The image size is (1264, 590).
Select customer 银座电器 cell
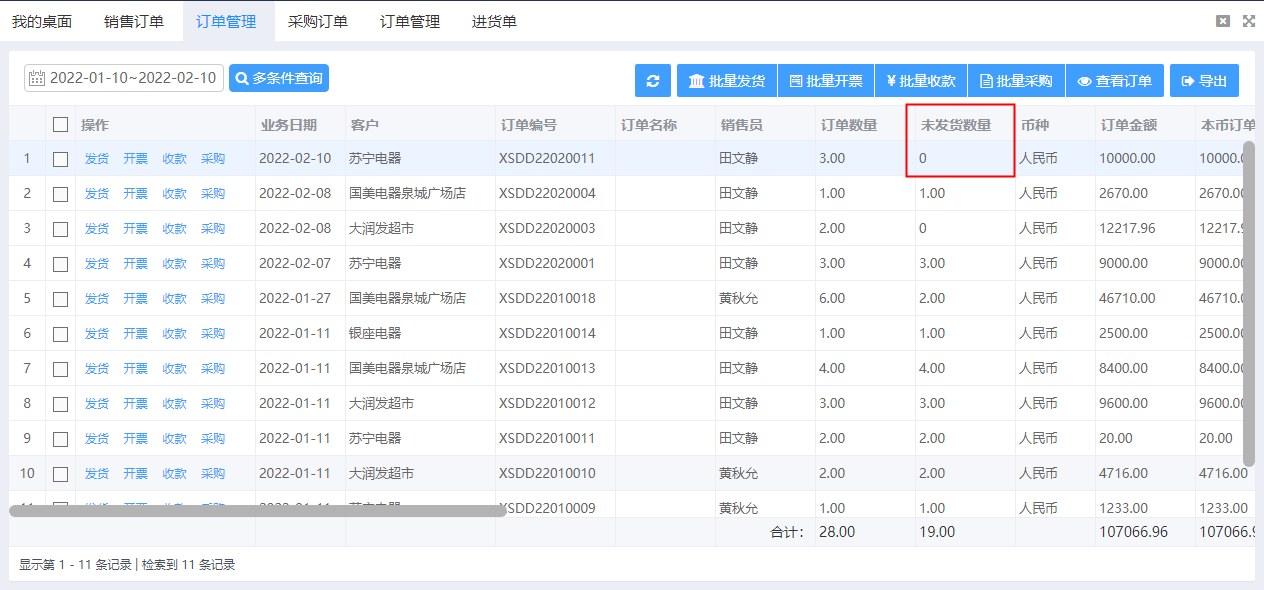tap(420, 334)
